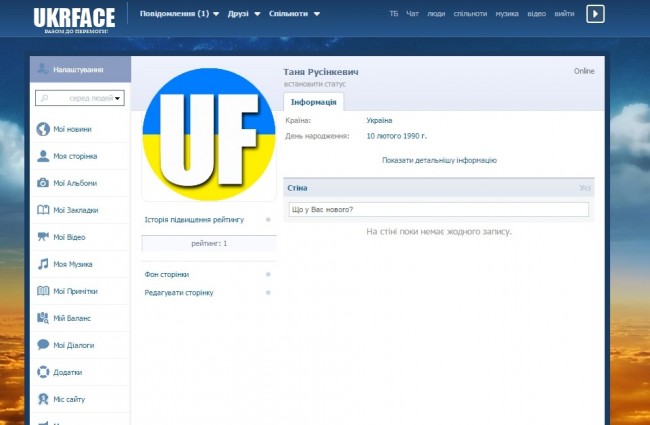Click the встановити статус link
The width and height of the screenshot is (650, 425).
[314, 84]
